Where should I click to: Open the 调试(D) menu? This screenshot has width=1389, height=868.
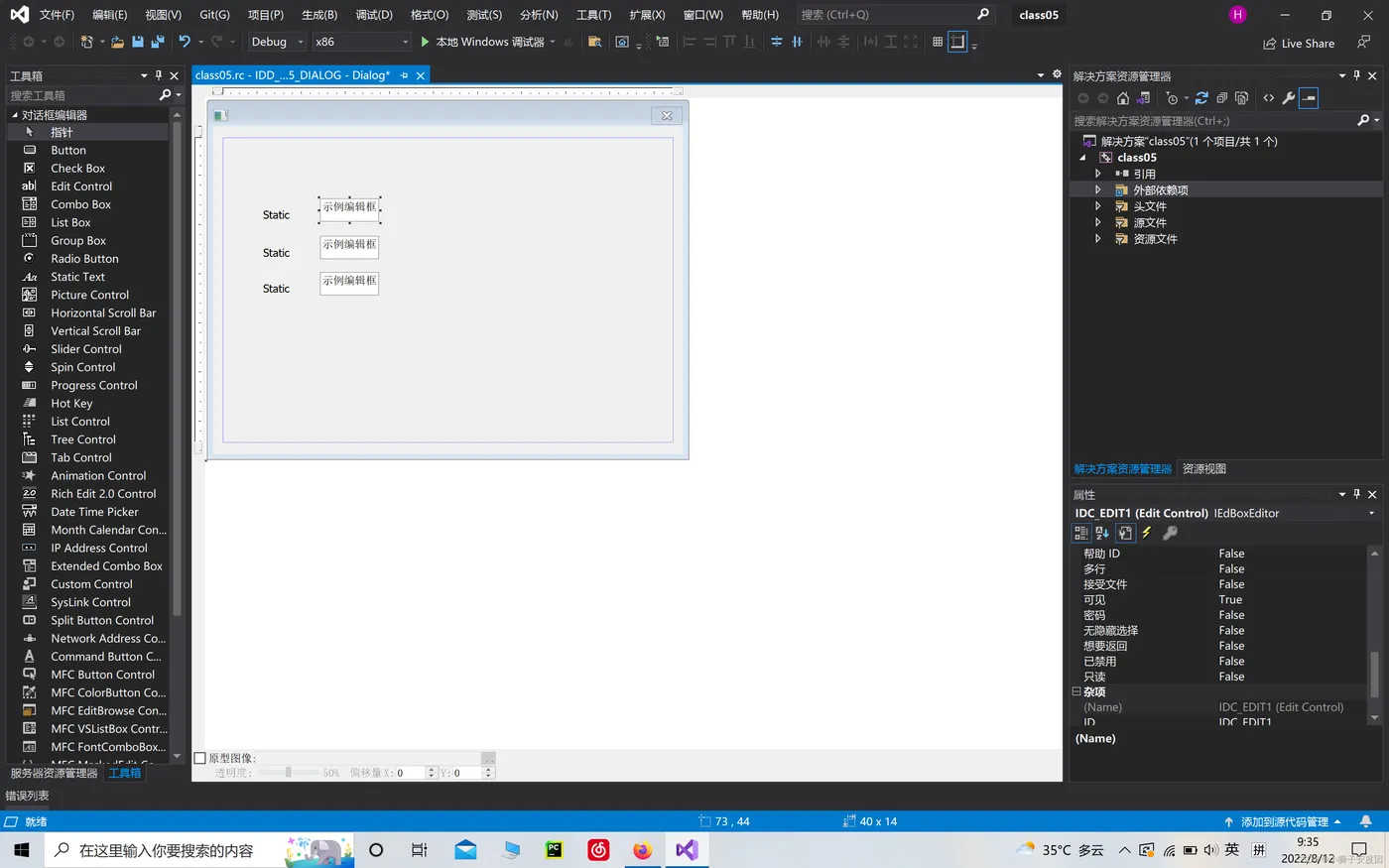tap(374, 15)
